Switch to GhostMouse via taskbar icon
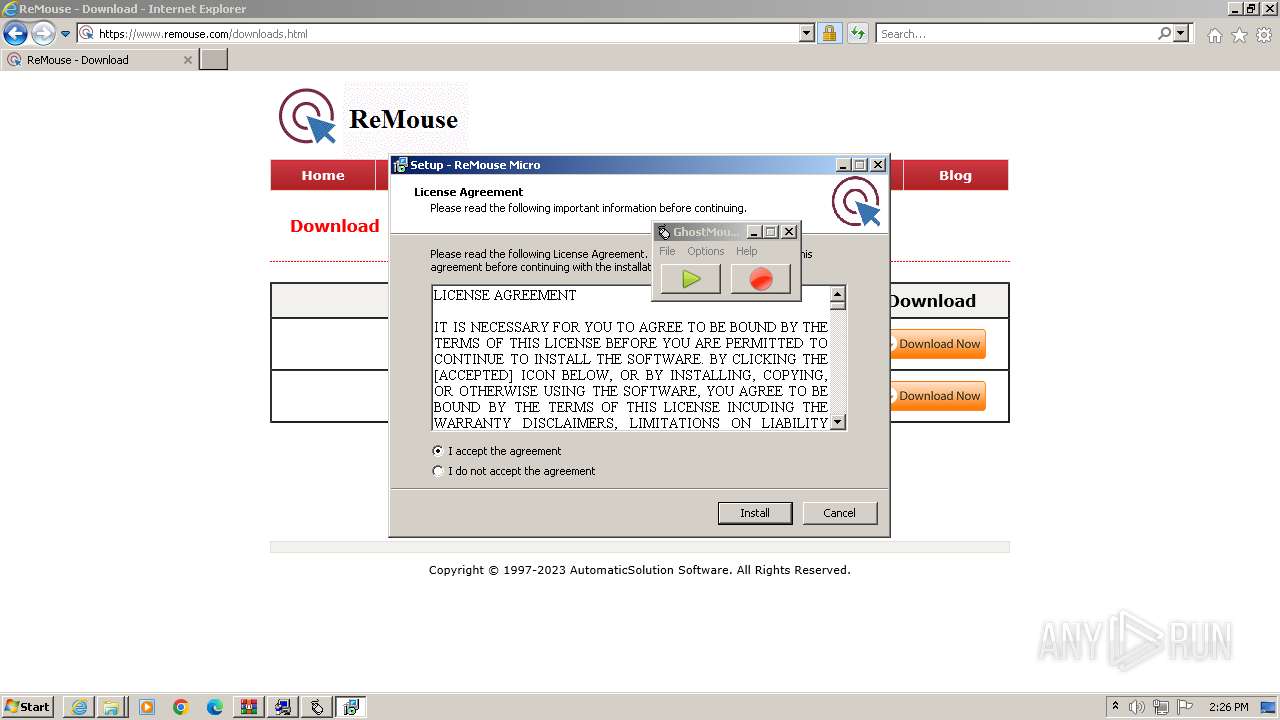This screenshot has width=1280, height=720. 317,707
